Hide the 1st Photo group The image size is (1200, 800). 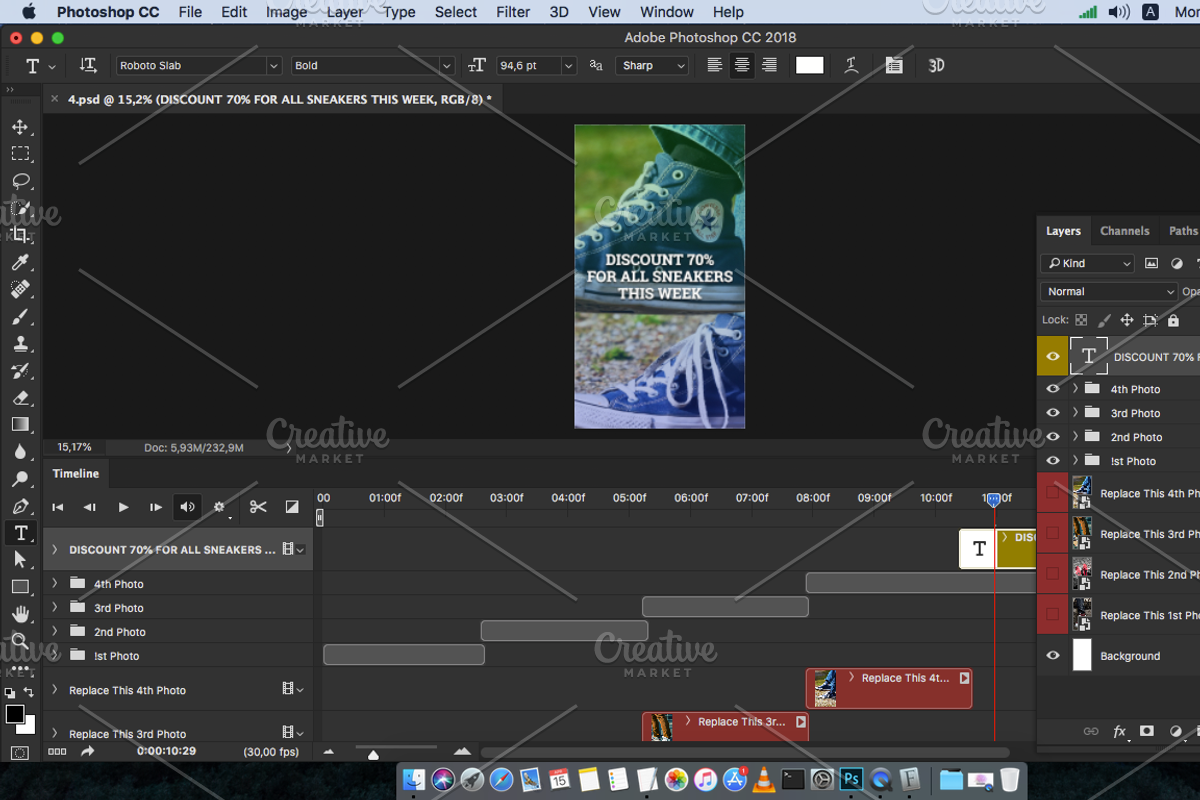click(1052, 461)
